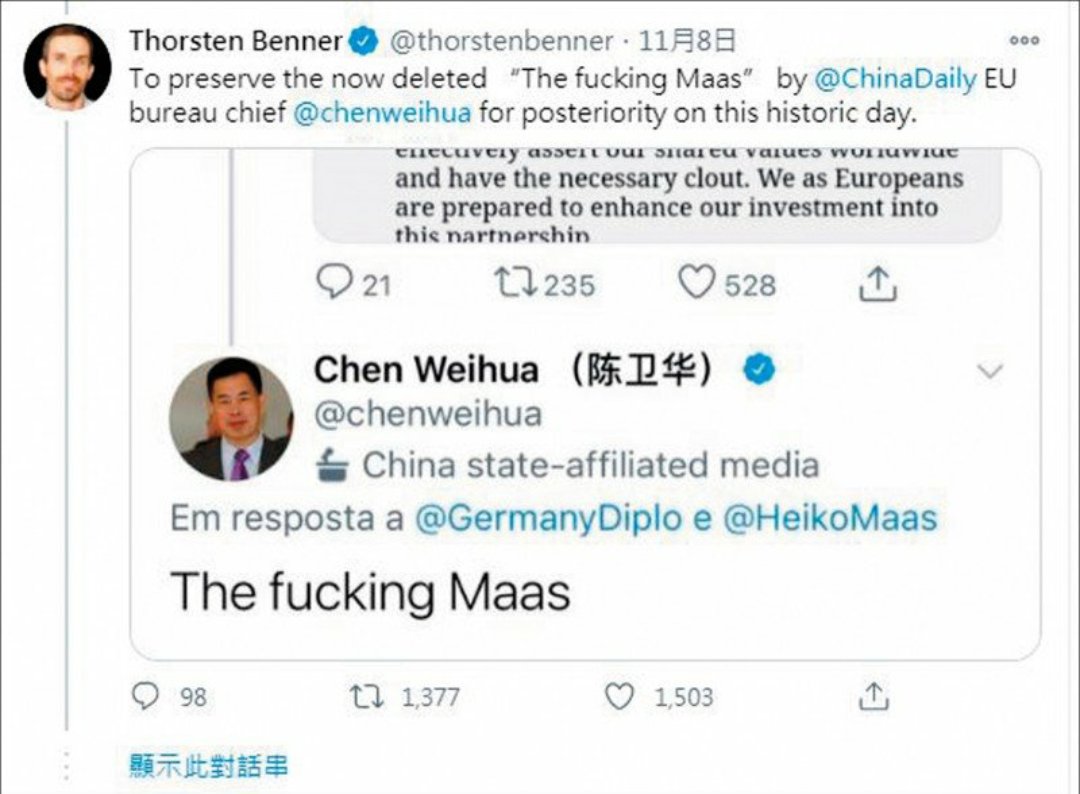Viewport: 1080px width, 794px height.
Task: Show this thread via 顯示此對話串 link
Action: [x=209, y=766]
